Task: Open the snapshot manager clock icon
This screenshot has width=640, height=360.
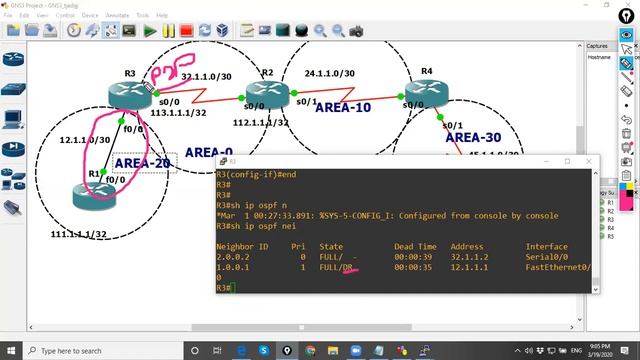Action: click(74, 31)
